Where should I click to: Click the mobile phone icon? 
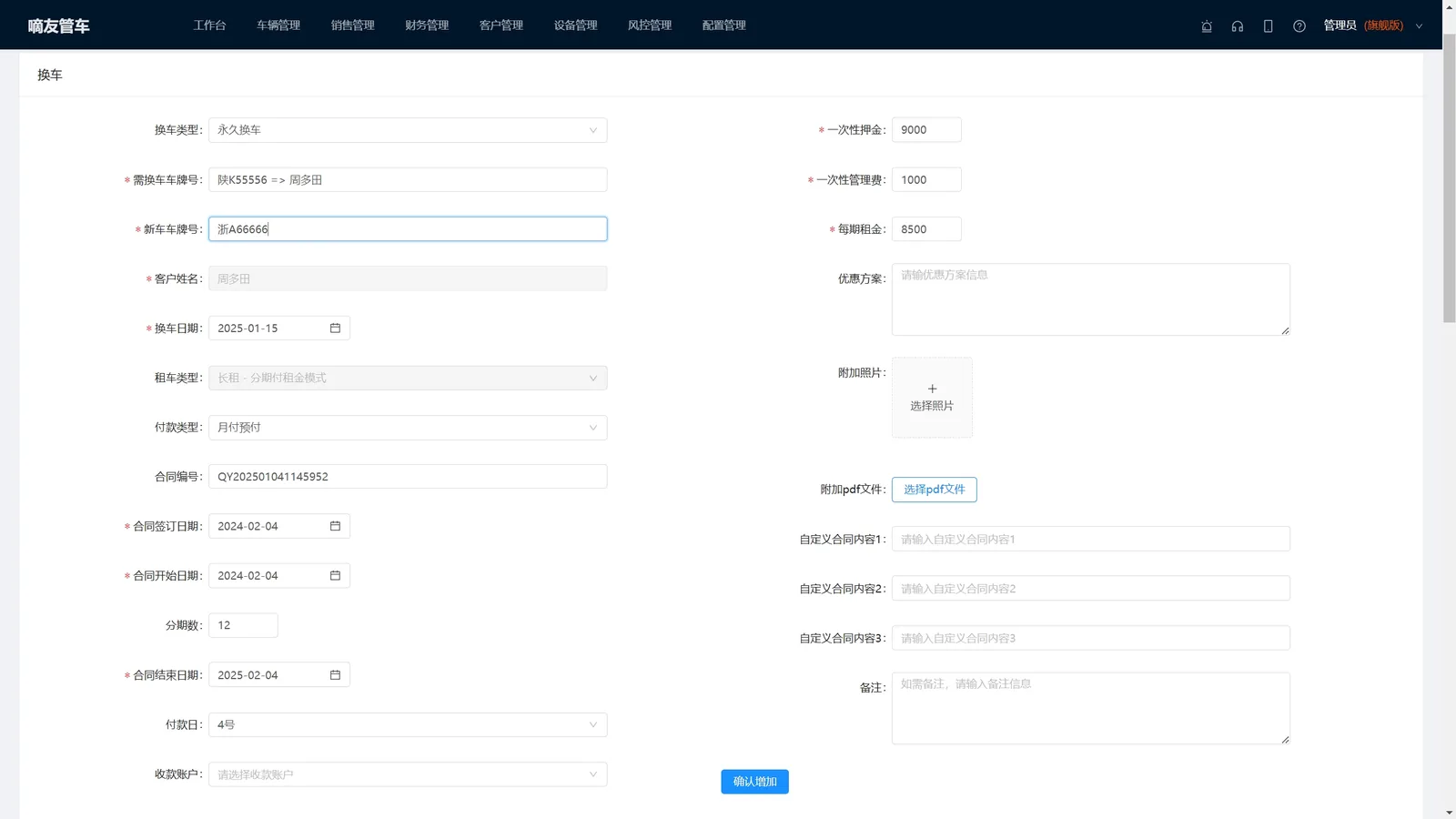[1268, 26]
